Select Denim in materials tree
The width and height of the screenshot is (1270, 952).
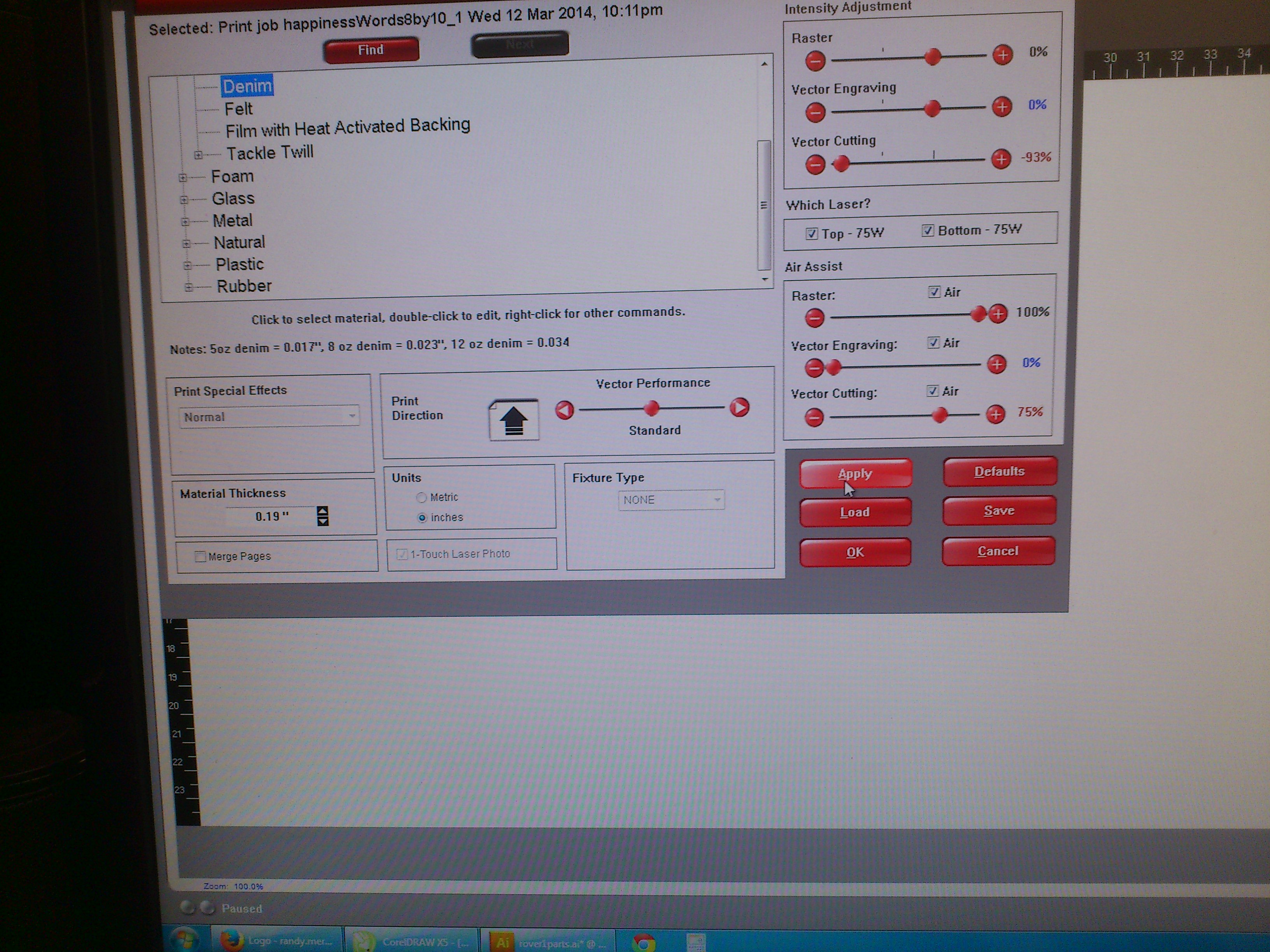point(247,86)
